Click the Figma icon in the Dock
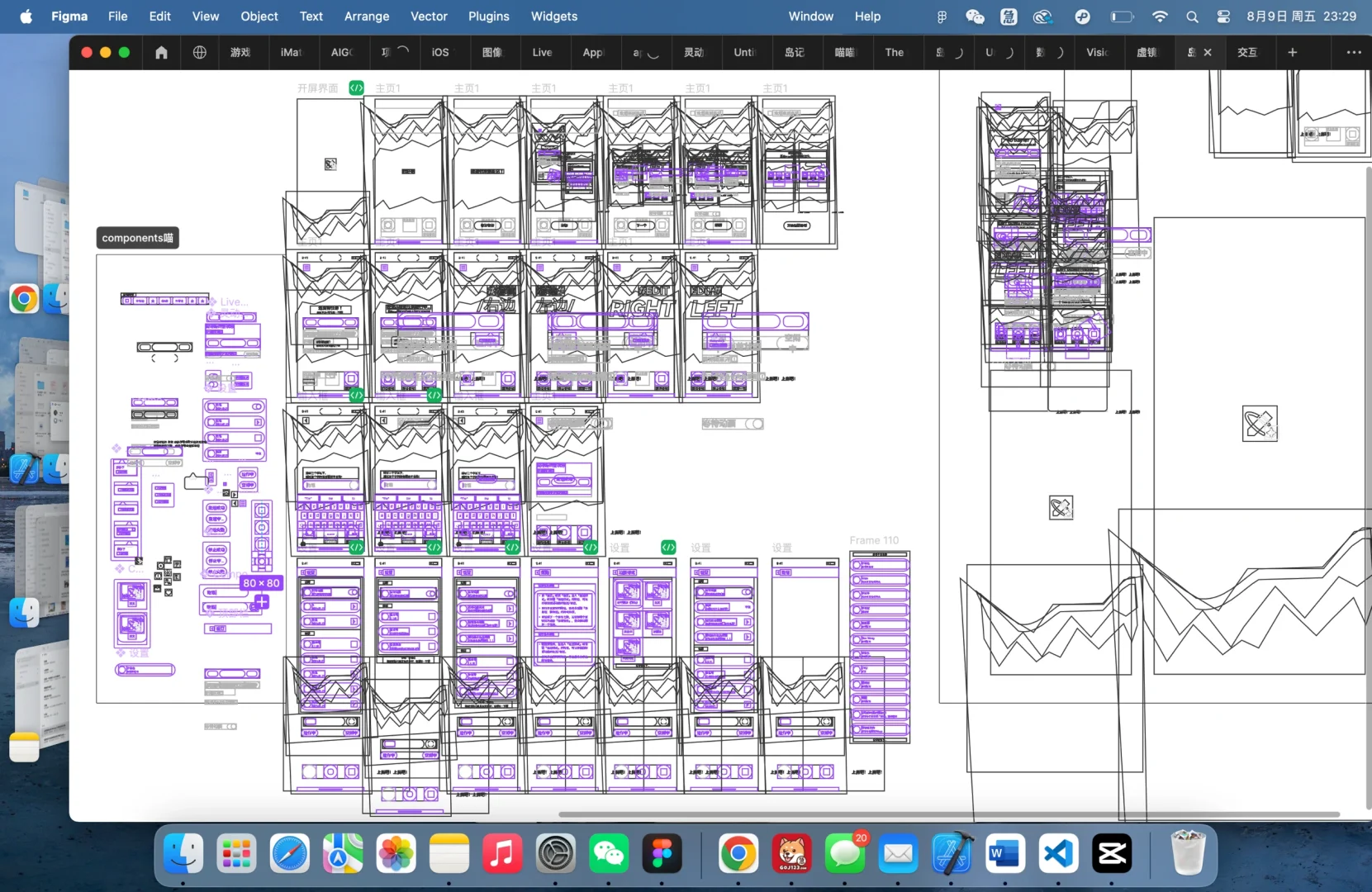The image size is (1372, 892). point(662,854)
